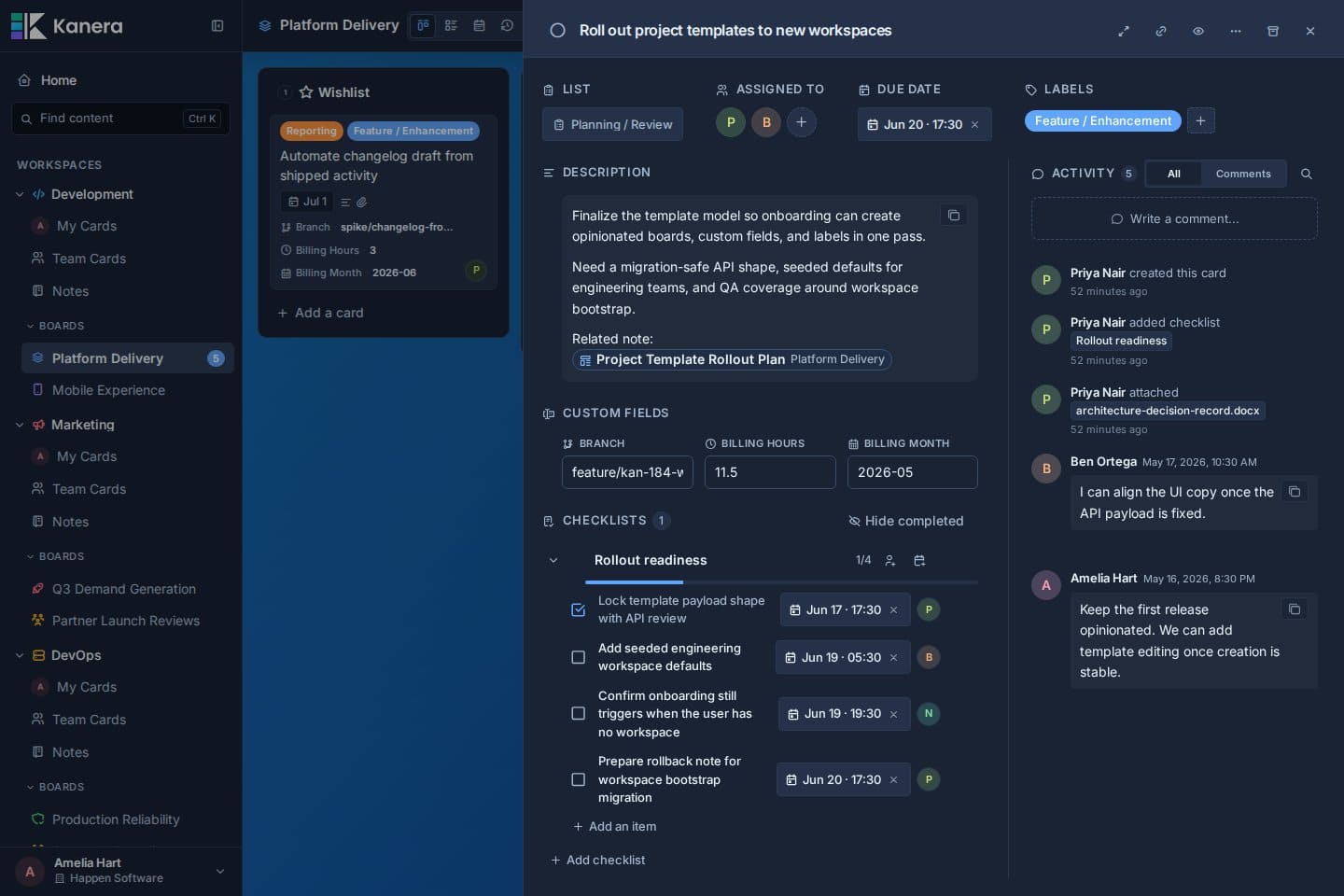
Task: Click the Feature / Enhancement label chip
Action: coord(1103,121)
